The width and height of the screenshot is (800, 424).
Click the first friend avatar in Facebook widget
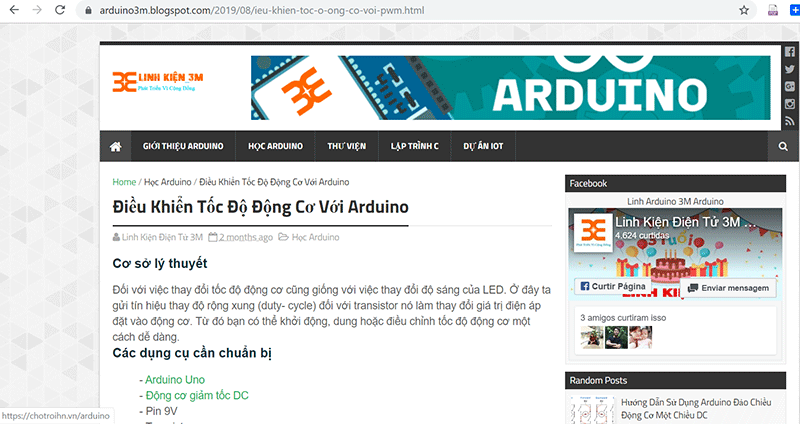[592, 338]
